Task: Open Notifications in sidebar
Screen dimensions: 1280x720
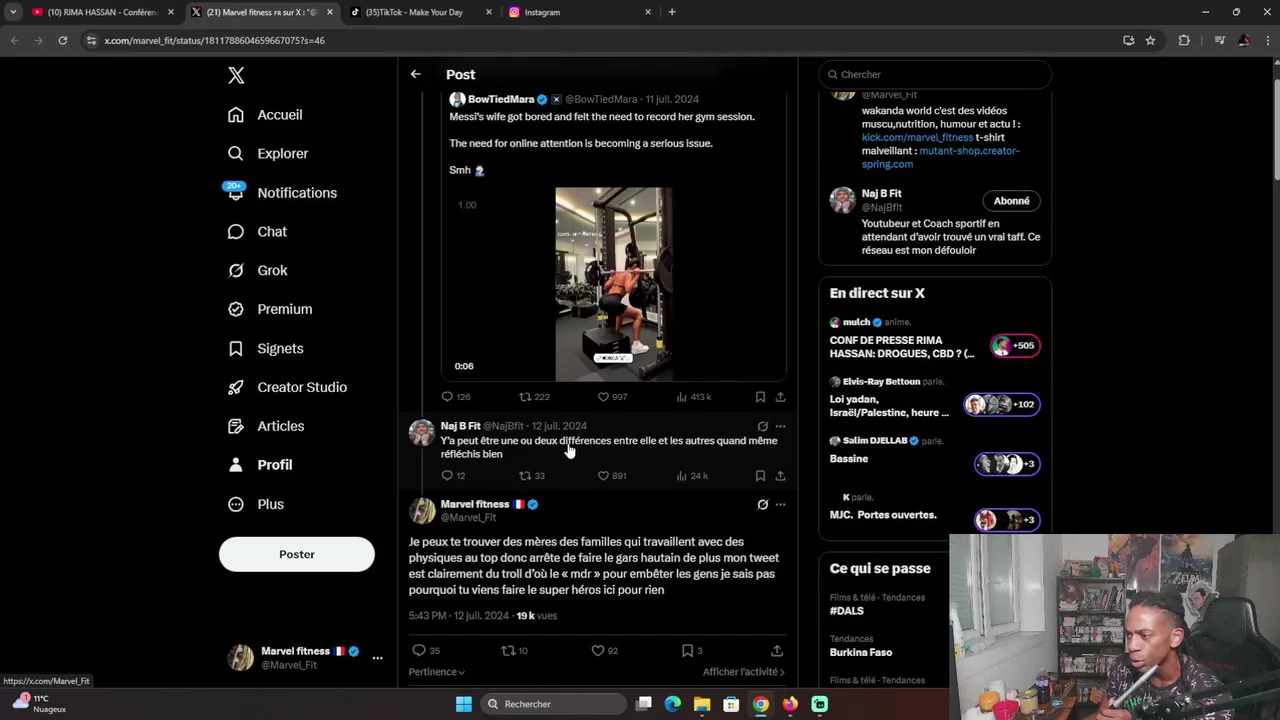Action: tap(281, 193)
